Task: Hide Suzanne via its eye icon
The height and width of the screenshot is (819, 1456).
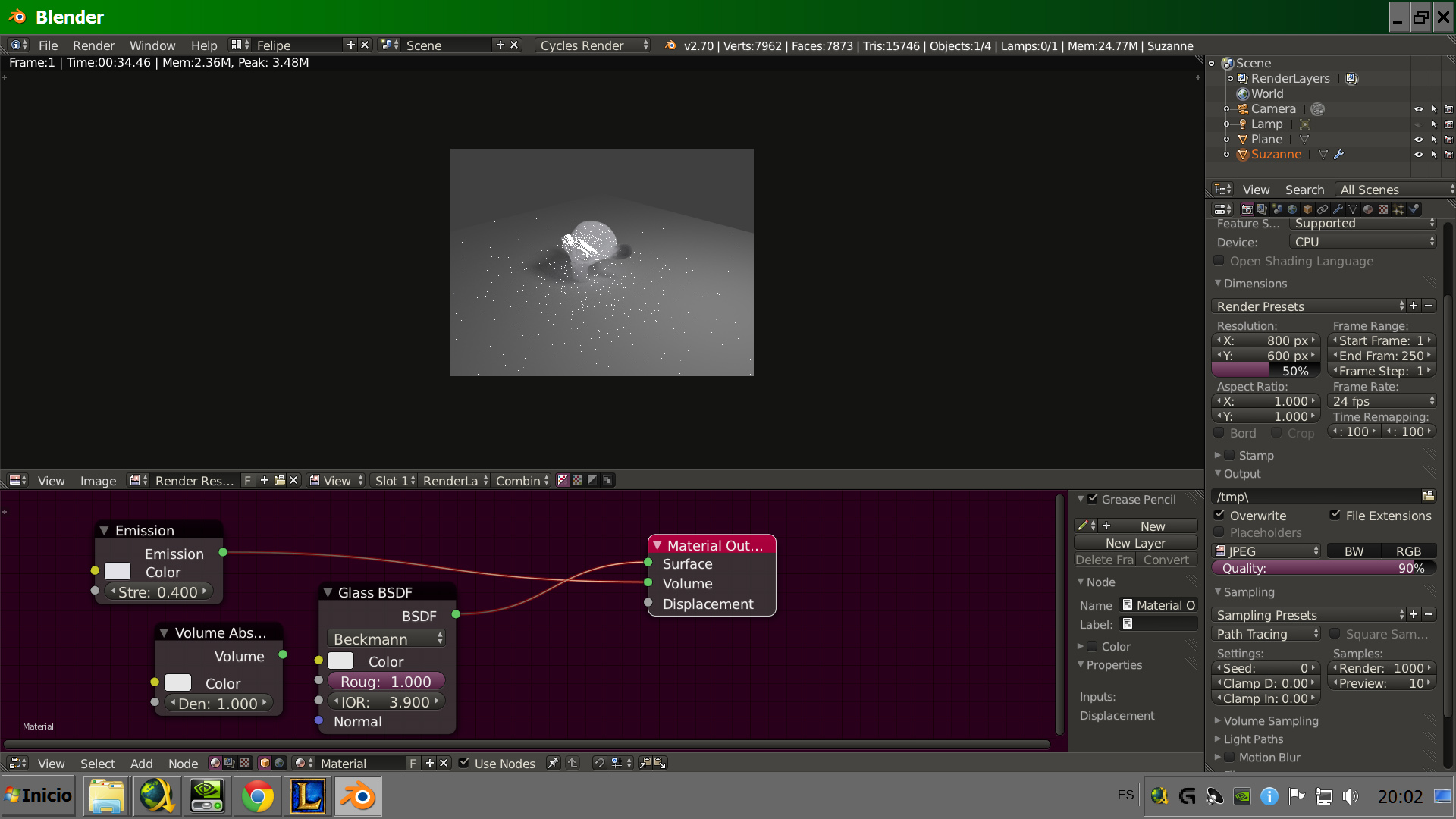Action: (x=1418, y=155)
